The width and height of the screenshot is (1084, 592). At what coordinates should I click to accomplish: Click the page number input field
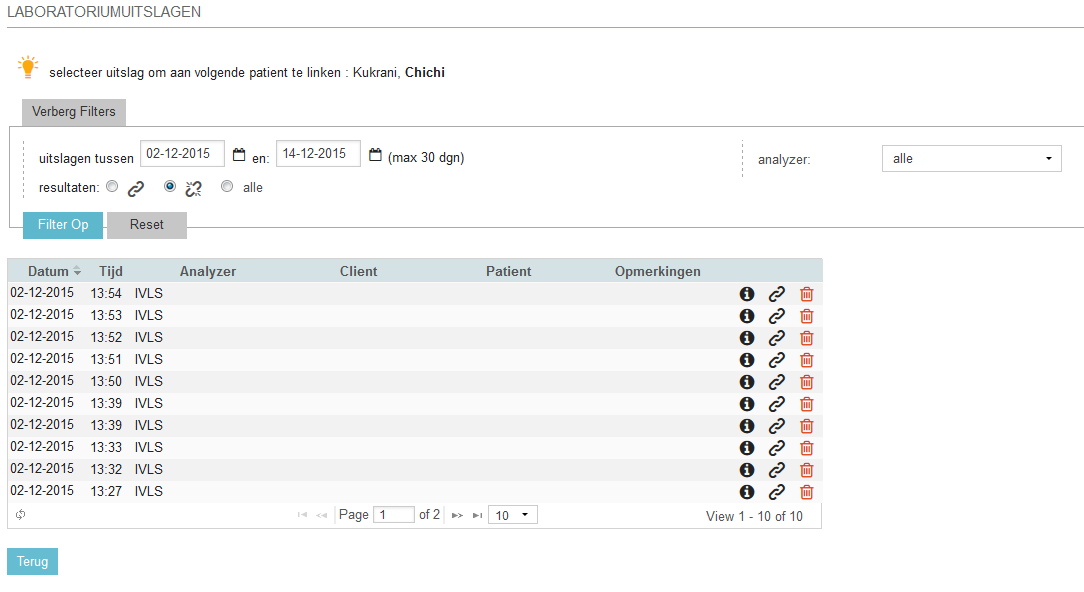[x=393, y=515]
